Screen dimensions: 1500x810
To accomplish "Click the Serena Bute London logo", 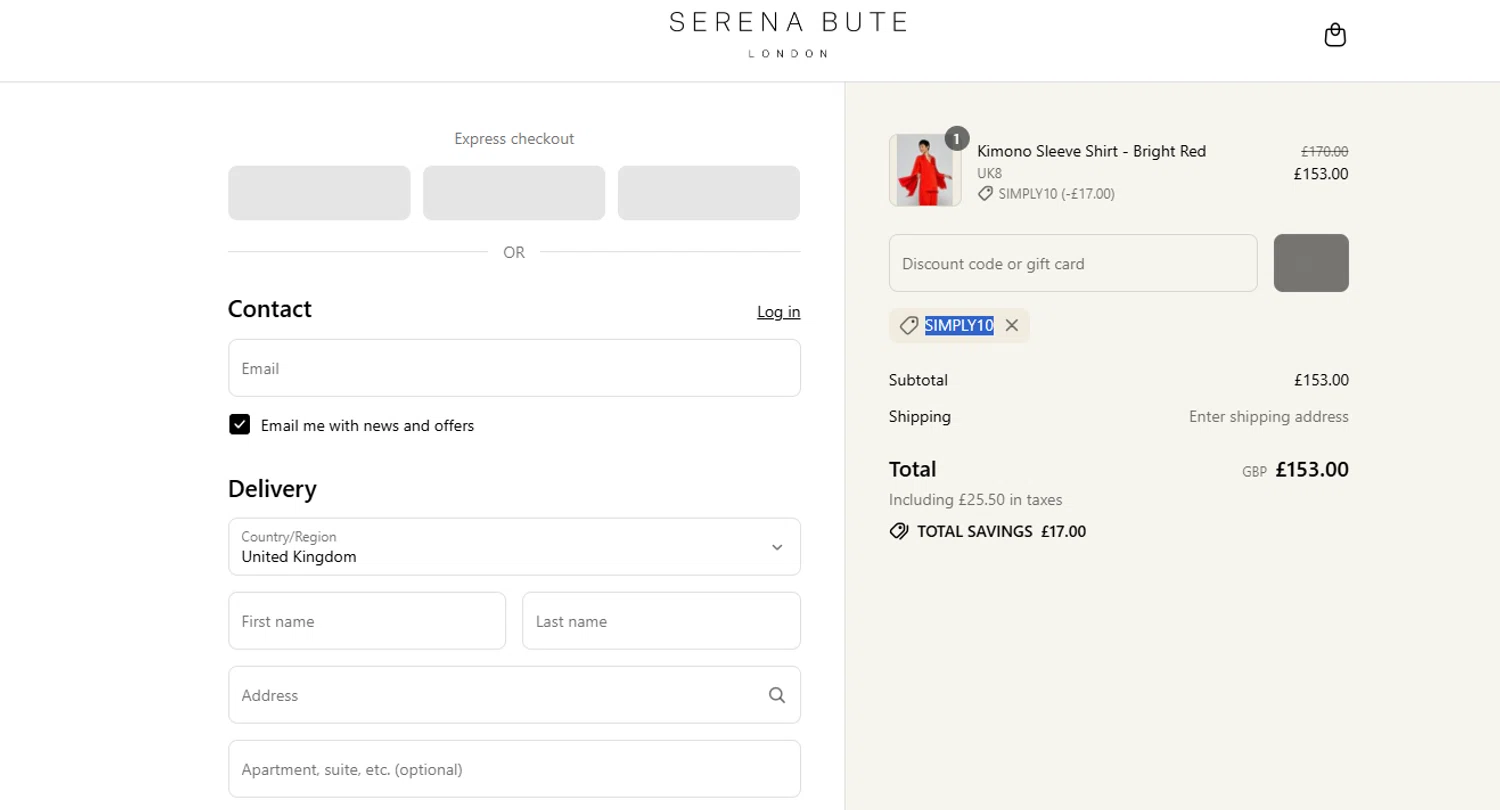I will (788, 34).
